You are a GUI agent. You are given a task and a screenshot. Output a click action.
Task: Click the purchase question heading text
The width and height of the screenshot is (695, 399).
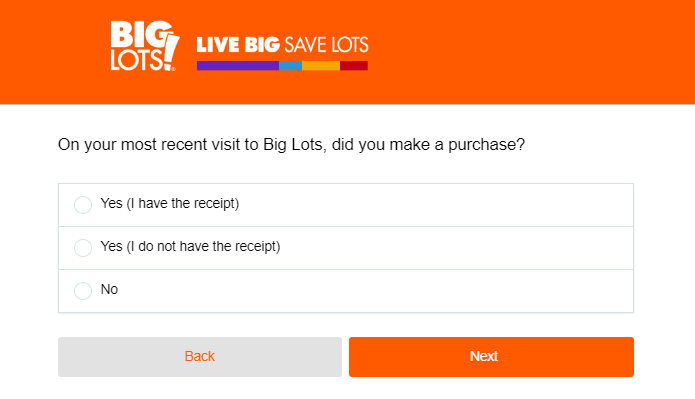291,145
